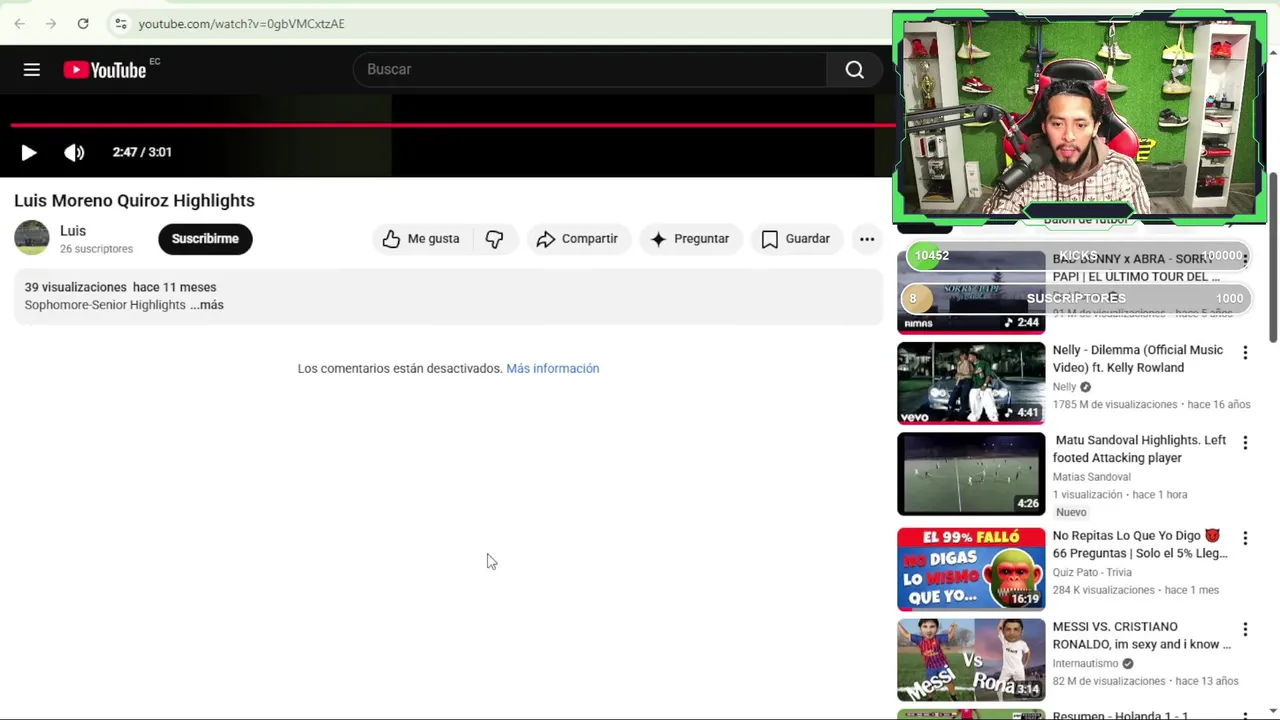Screen dimensions: 1280x720
Task: Open options menu for Nelly Dilemma video
Action: [x=1245, y=353]
